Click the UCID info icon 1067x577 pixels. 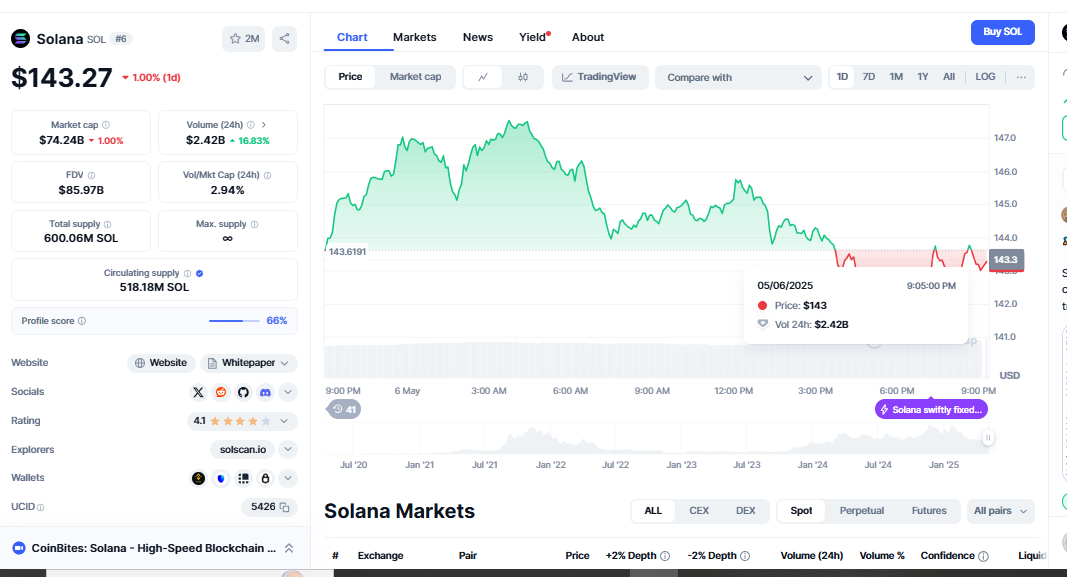coord(40,508)
